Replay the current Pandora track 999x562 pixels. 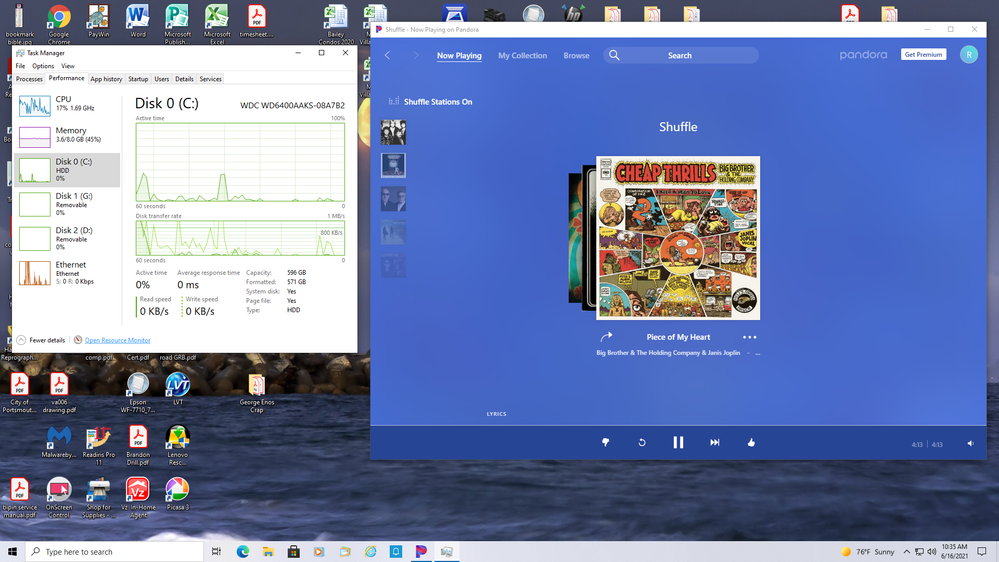pos(642,442)
